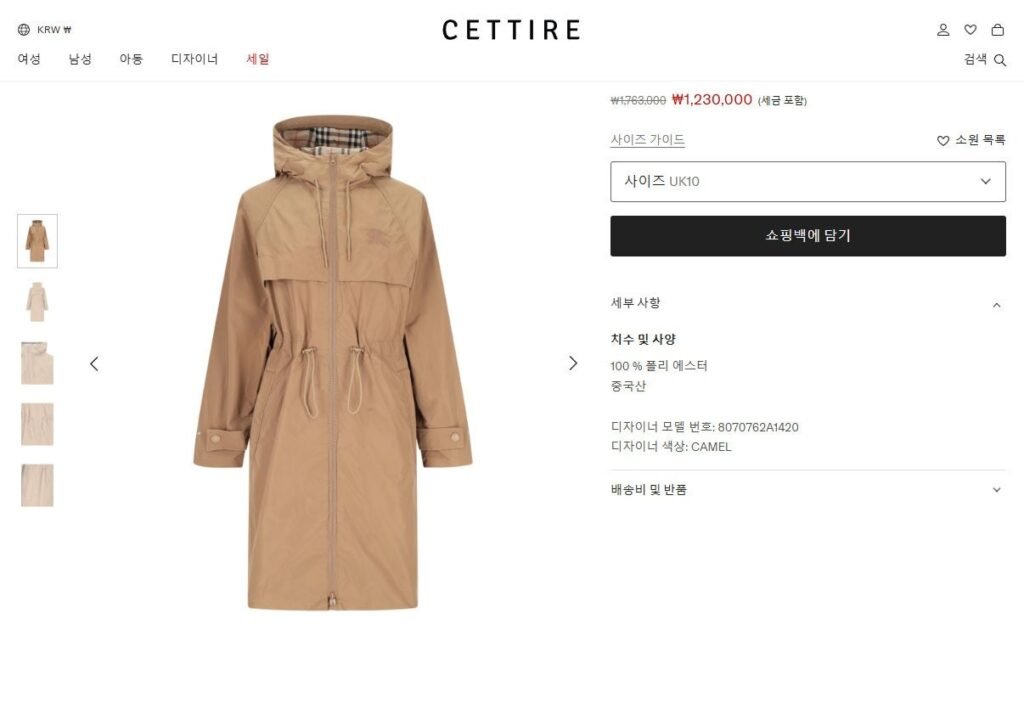Open the wishlist heart icon in header
The image size is (1024, 704).
click(x=970, y=30)
